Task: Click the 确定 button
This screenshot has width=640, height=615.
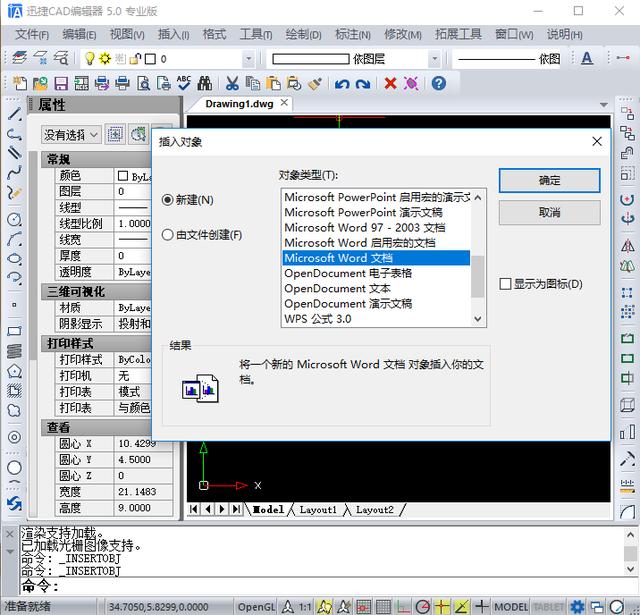Action: coord(549,181)
